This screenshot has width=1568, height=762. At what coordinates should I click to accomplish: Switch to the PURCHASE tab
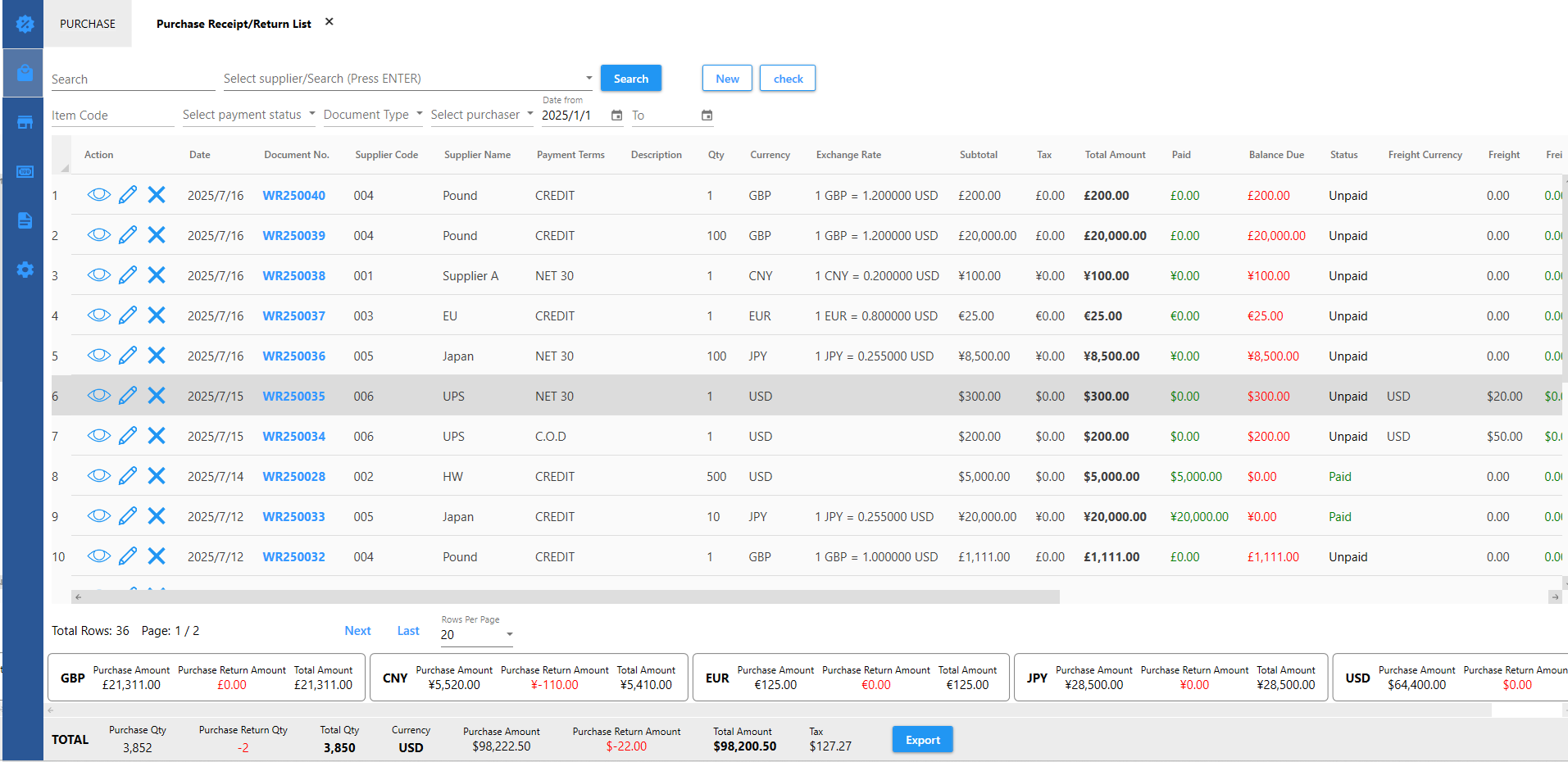click(x=88, y=24)
